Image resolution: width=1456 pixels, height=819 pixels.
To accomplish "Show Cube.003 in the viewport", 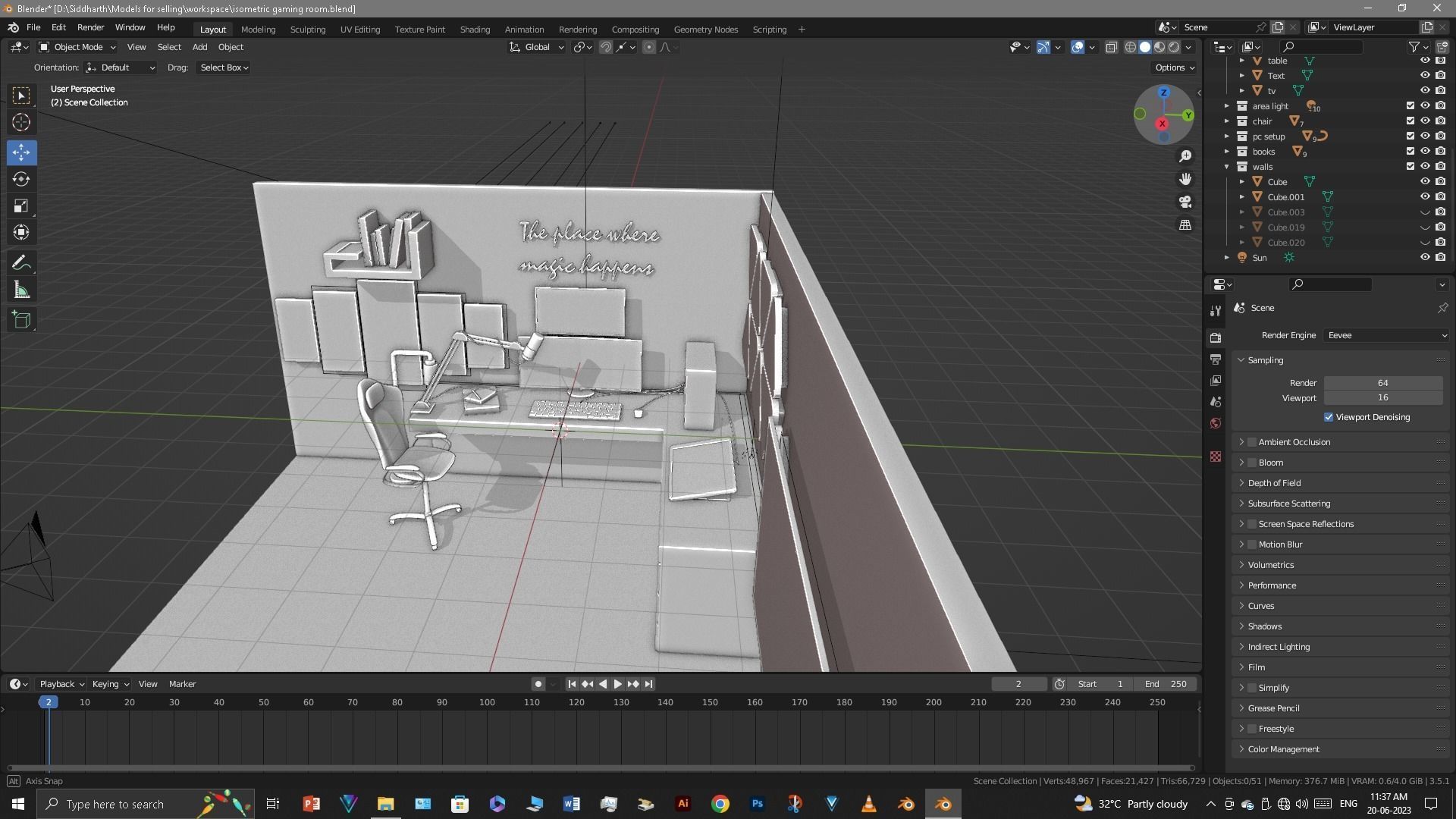I will [1425, 212].
